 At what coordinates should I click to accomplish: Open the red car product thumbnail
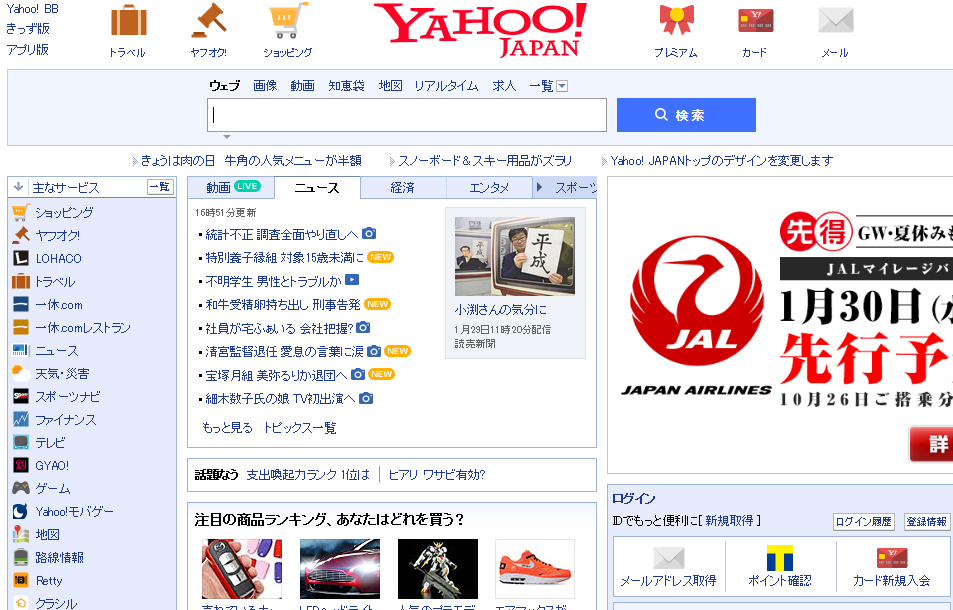pyautogui.click(x=340, y=569)
